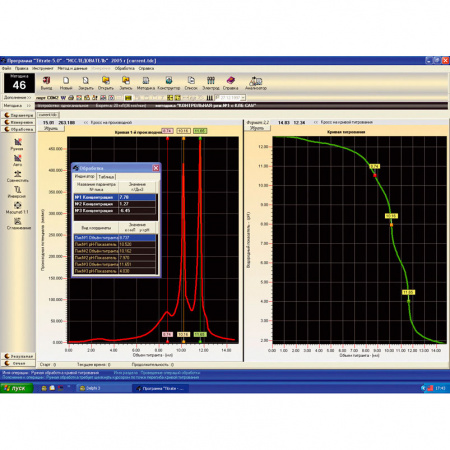The width and height of the screenshot is (450, 450).
Task: Open the Пуск start button
Action: pos(17,388)
